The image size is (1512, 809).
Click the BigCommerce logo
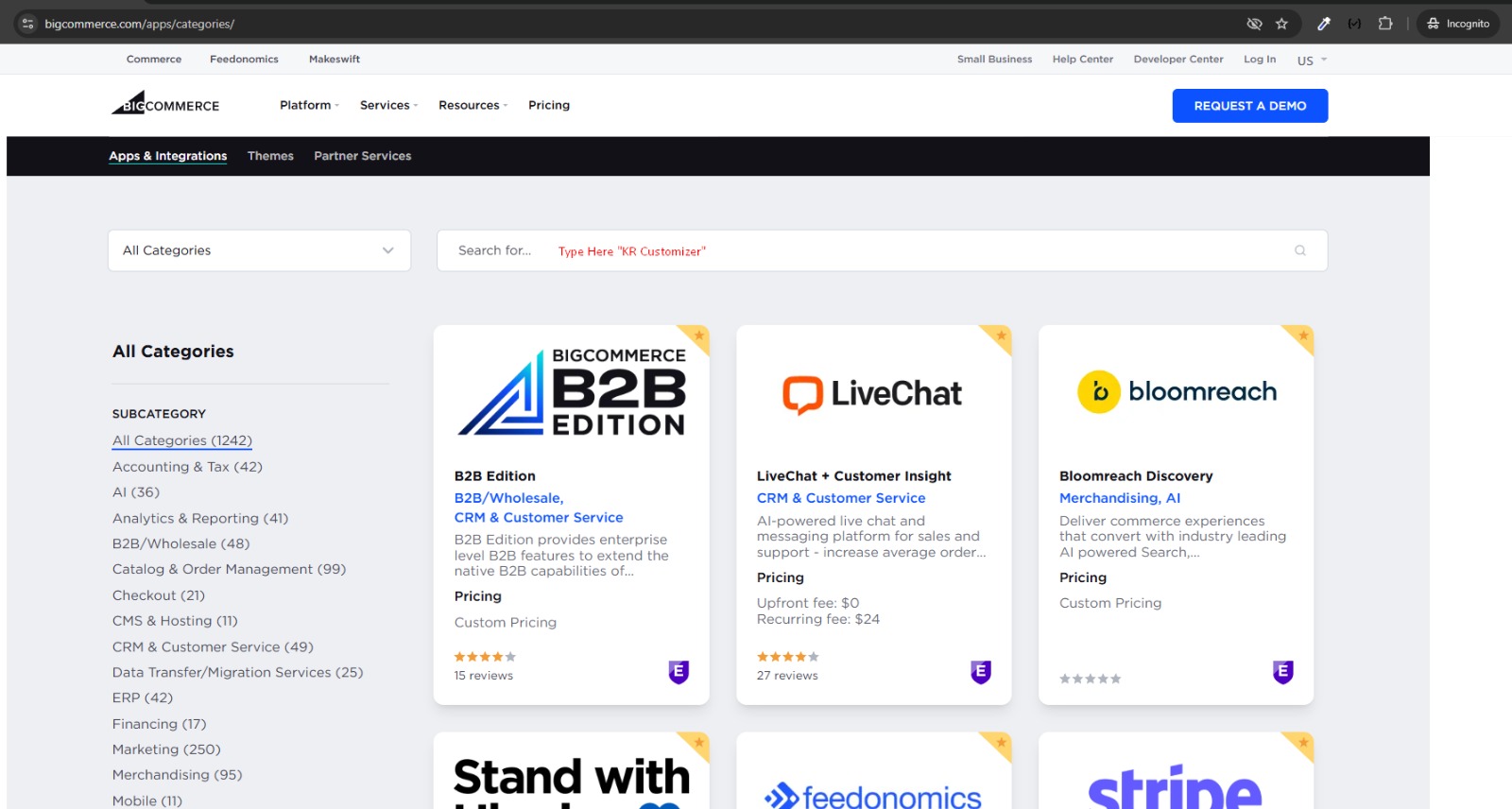click(165, 103)
